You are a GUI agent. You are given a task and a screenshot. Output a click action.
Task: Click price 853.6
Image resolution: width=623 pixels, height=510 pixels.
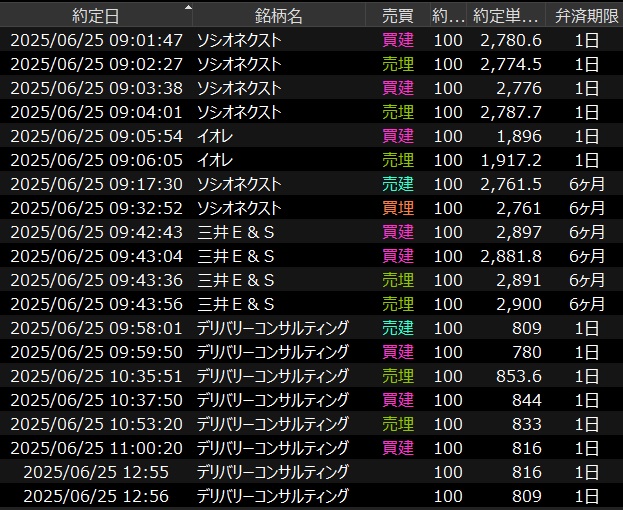(519, 376)
